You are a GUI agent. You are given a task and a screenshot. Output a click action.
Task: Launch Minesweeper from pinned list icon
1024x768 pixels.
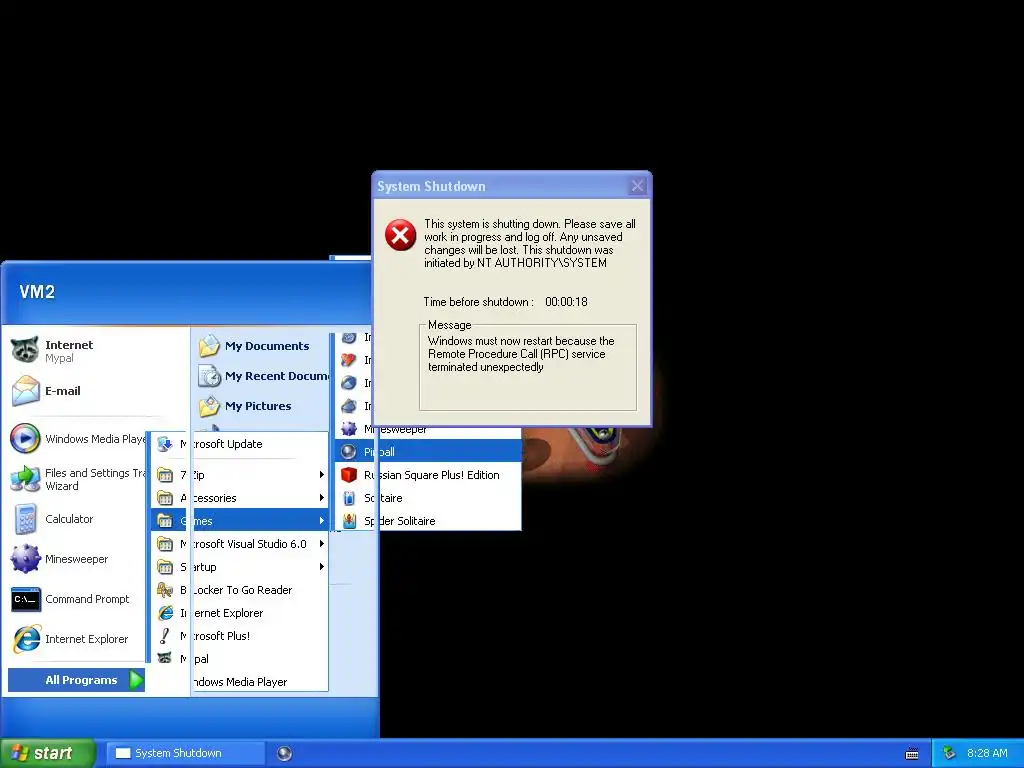tap(25, 559)
